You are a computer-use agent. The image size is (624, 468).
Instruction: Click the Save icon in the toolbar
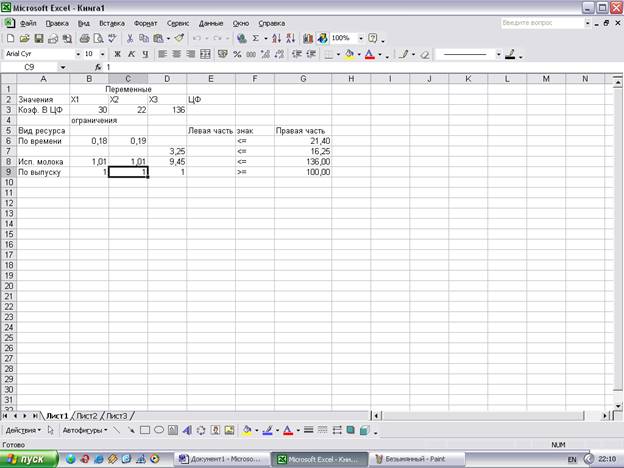(38, 38)
